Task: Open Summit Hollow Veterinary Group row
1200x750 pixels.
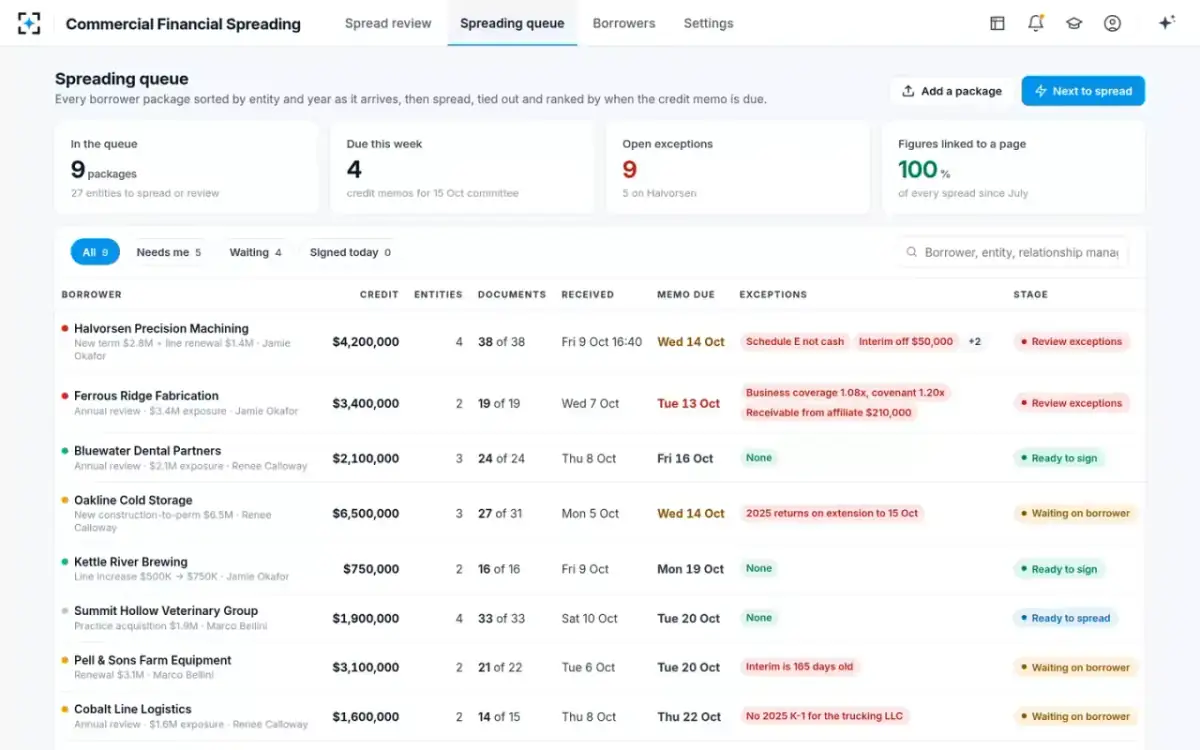Action: (x=600, y=618)
